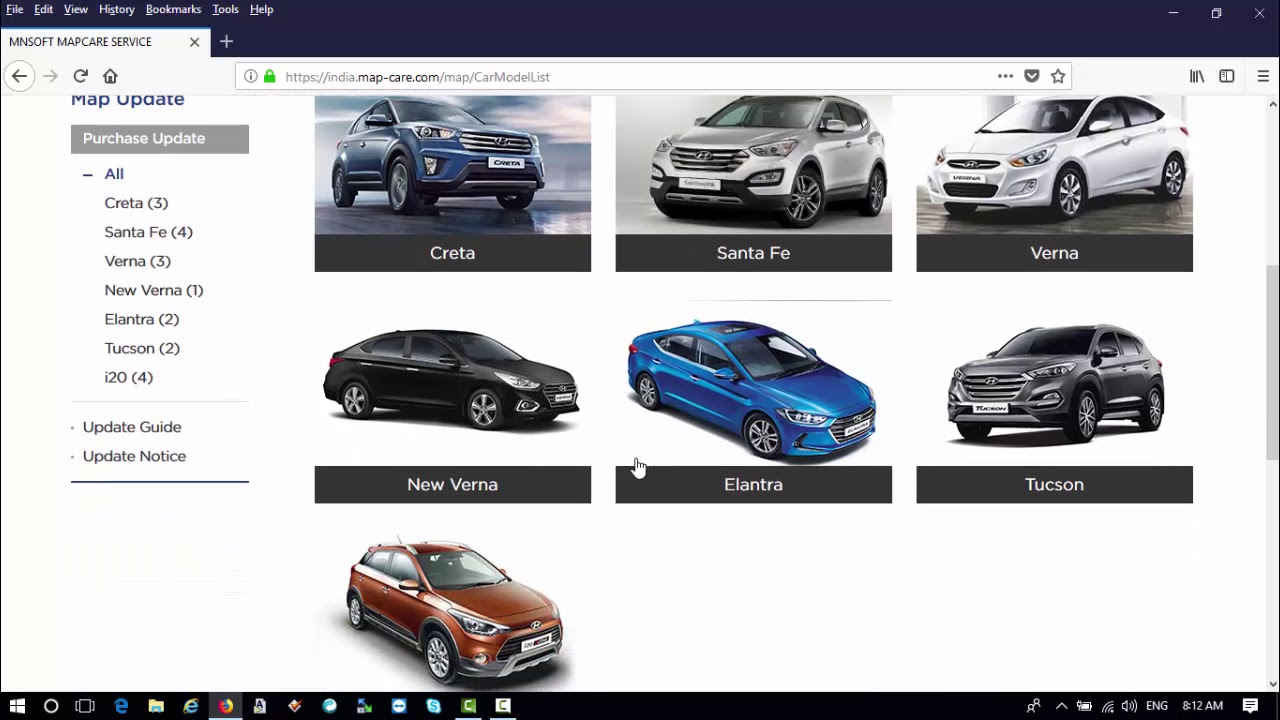Open the Edit menu
Screen dimensions: 1280x720
tap(43, 9)
